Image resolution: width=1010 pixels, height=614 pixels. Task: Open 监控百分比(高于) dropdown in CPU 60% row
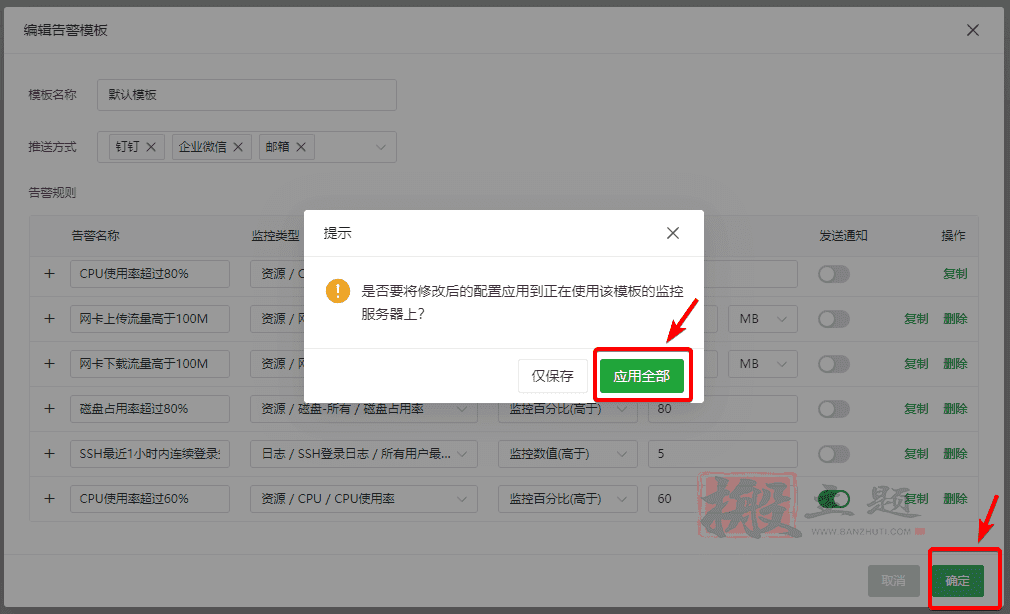tap(567, 499)
